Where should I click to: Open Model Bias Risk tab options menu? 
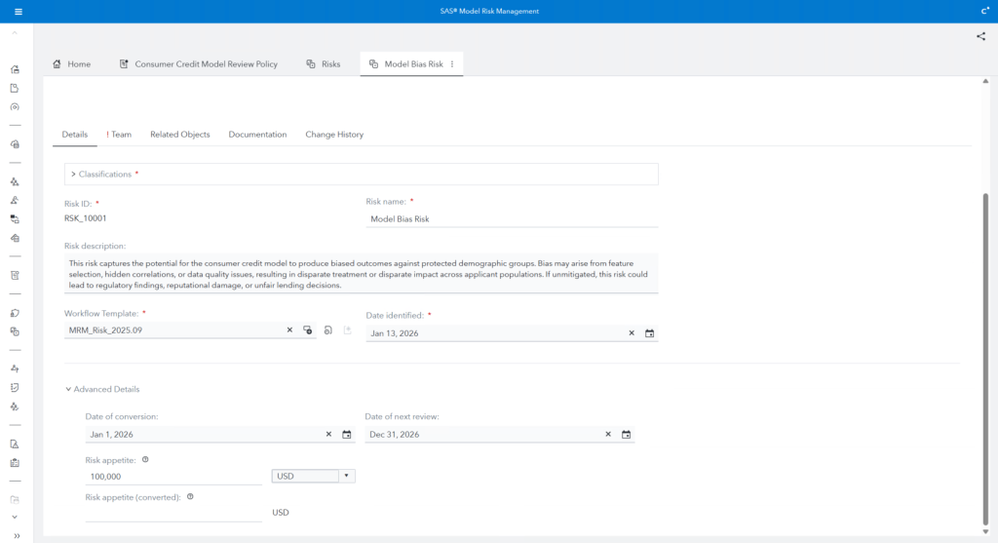pos(452,64)
